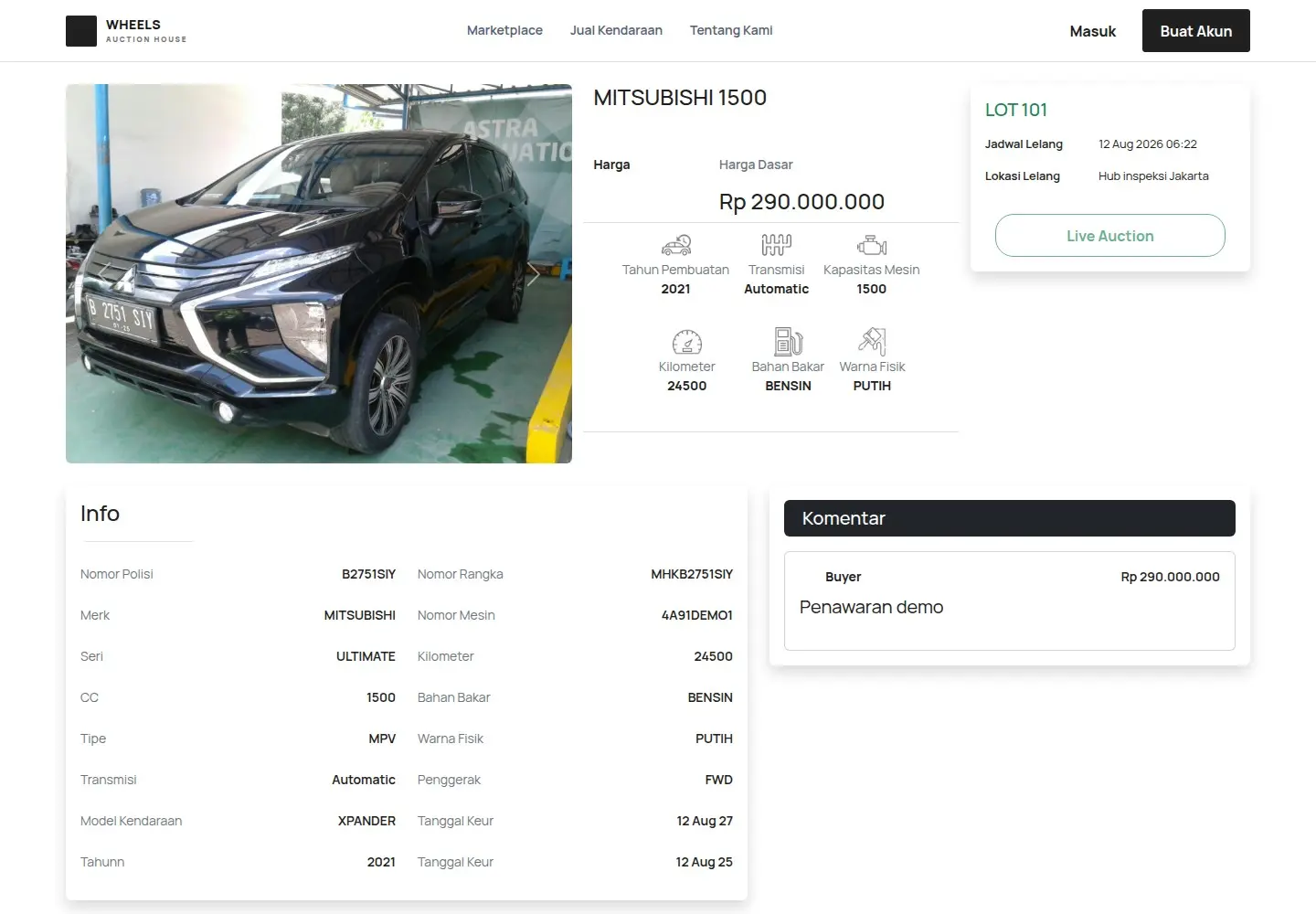The height and width of the screenshot is (914, 1316).
Task: Click the Penawaran demo comment text
Action: pos(871,607)
